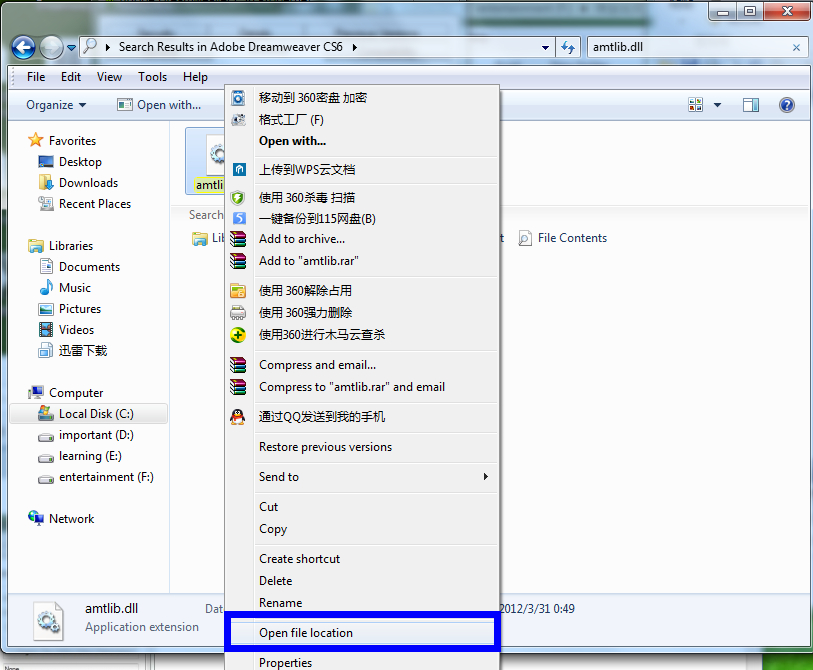813x670 pixels.
Task: Choose 使用 360解除占用
Action: (363, 290)
